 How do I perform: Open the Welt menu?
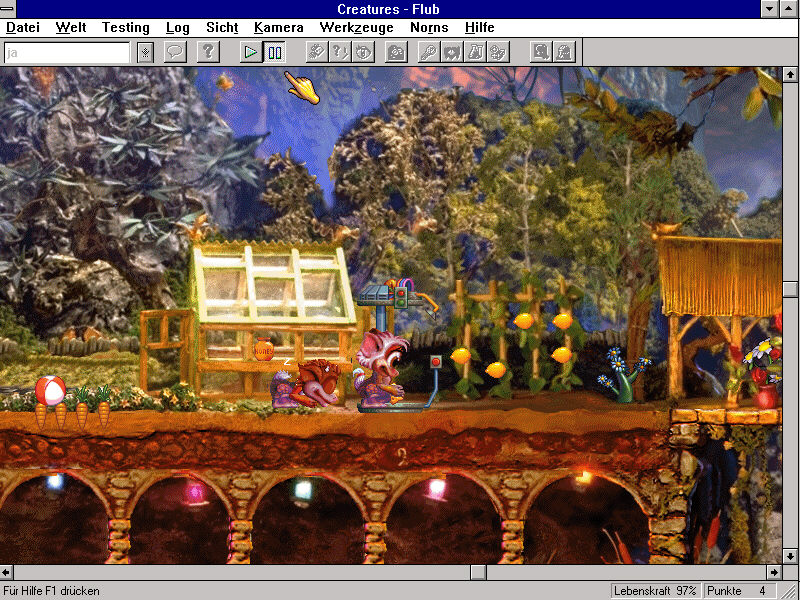pyautogui.click(x=71, y=28)
